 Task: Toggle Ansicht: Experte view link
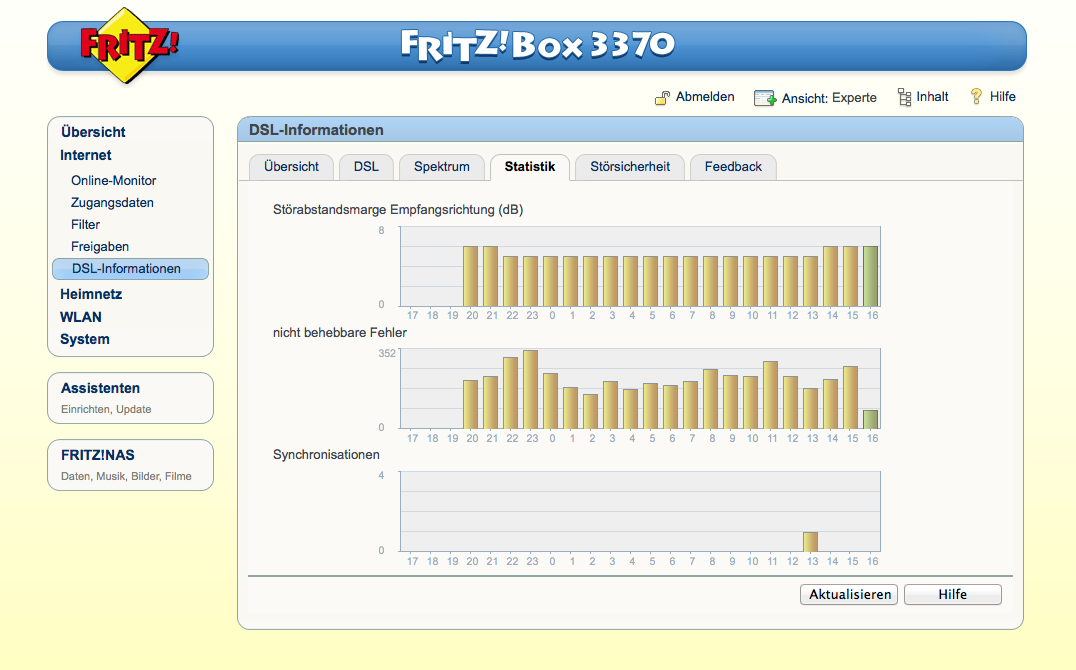(x=829, y=97)
